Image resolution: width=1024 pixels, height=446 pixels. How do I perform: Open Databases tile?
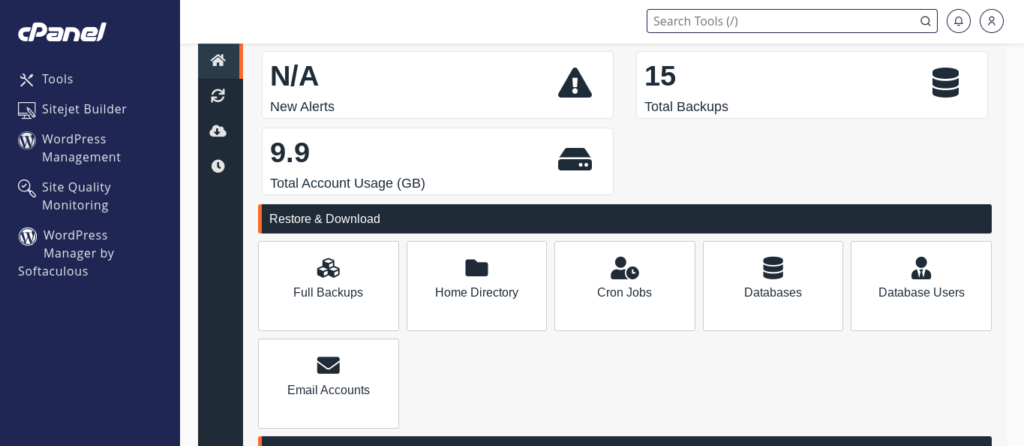pyautogui.click(x=773, y=286)
